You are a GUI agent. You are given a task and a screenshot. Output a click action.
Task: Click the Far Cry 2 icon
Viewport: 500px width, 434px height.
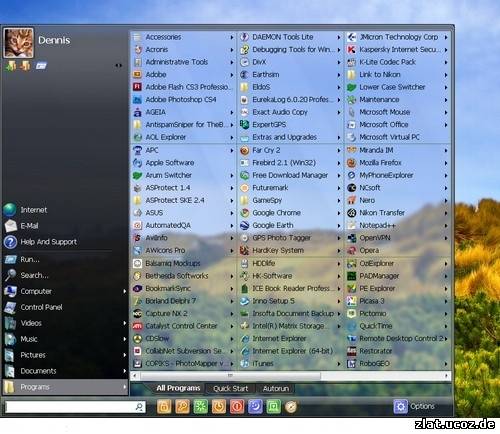coord(245,150)
